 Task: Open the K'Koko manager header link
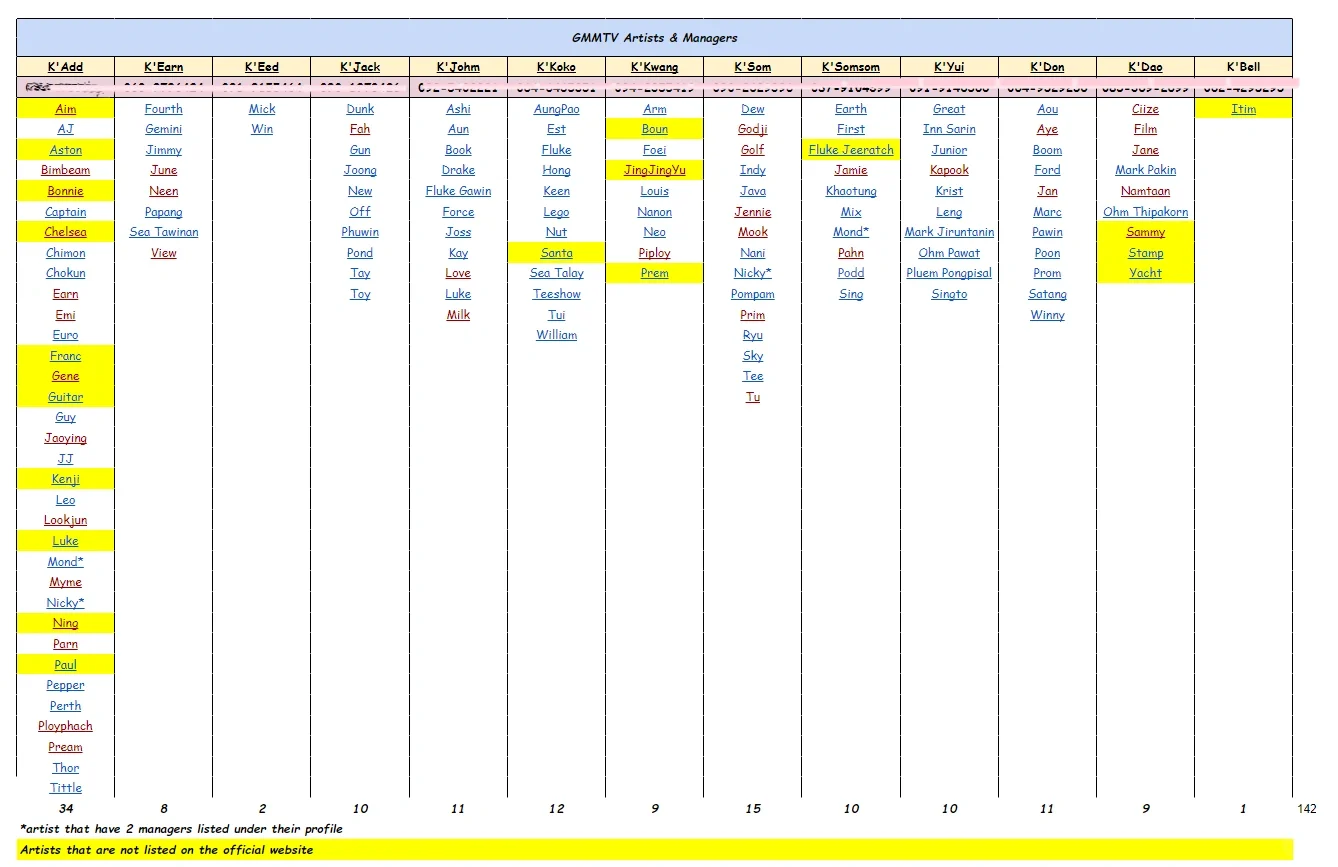pyautogui.click(x=556, y=67)
